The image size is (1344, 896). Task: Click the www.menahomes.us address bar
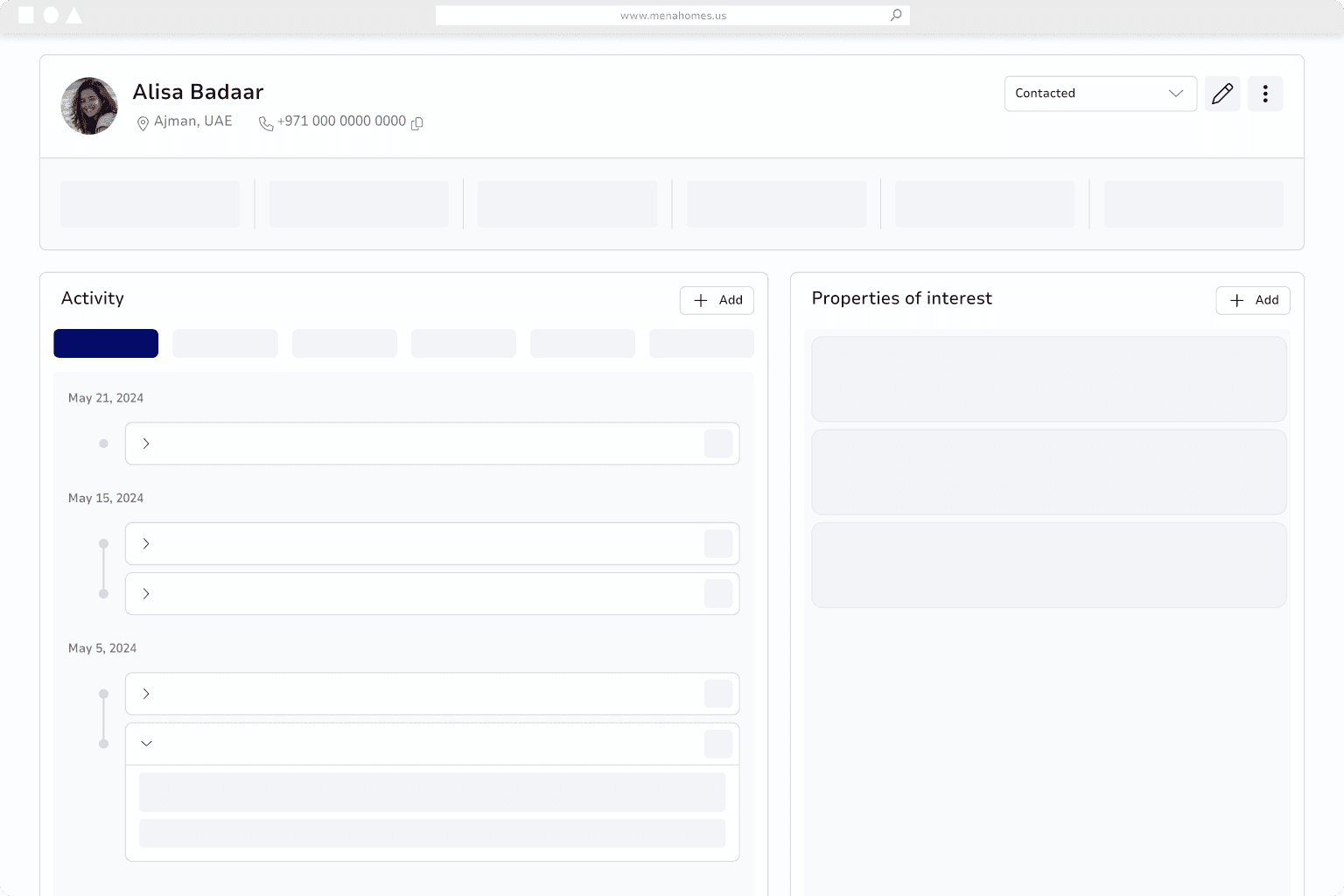[x=672, y=15]
